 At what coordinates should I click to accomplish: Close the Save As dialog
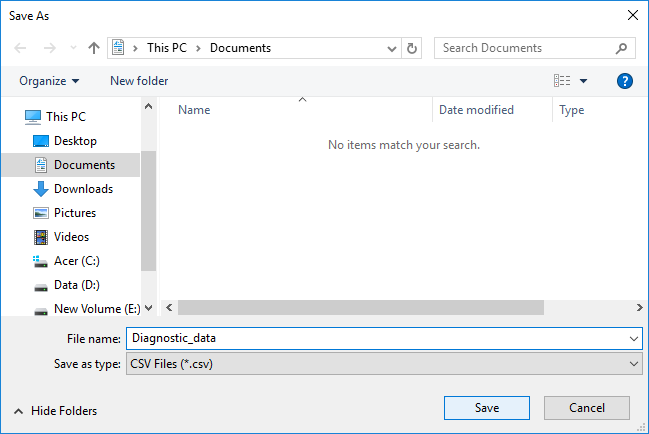(633, 15)
